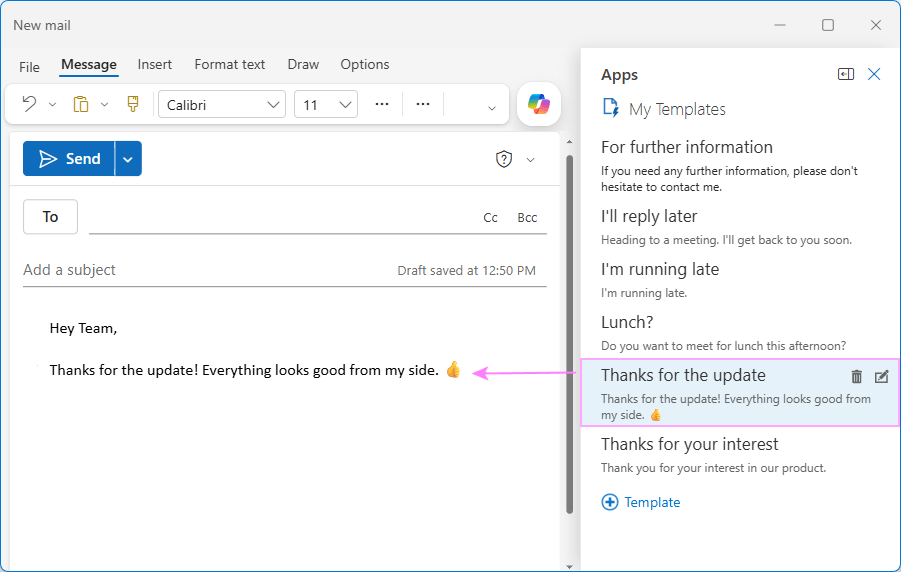Viewport: 901px width, 572px height.
Task: Select the Format Painter icon
Action: tap(133, 104)
